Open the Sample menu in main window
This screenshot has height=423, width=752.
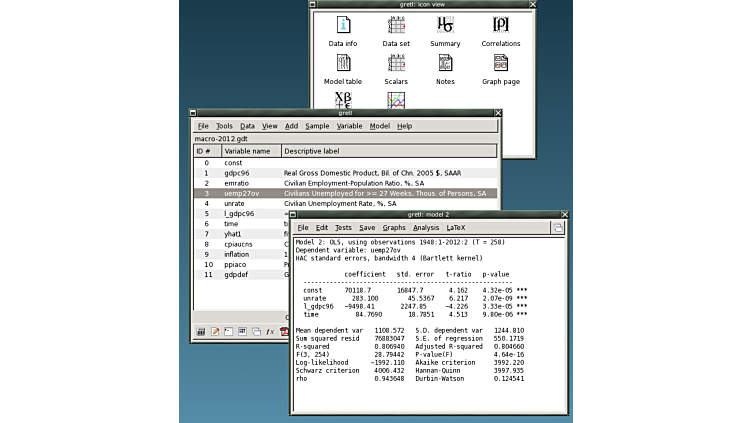click(x=317, y=126)
